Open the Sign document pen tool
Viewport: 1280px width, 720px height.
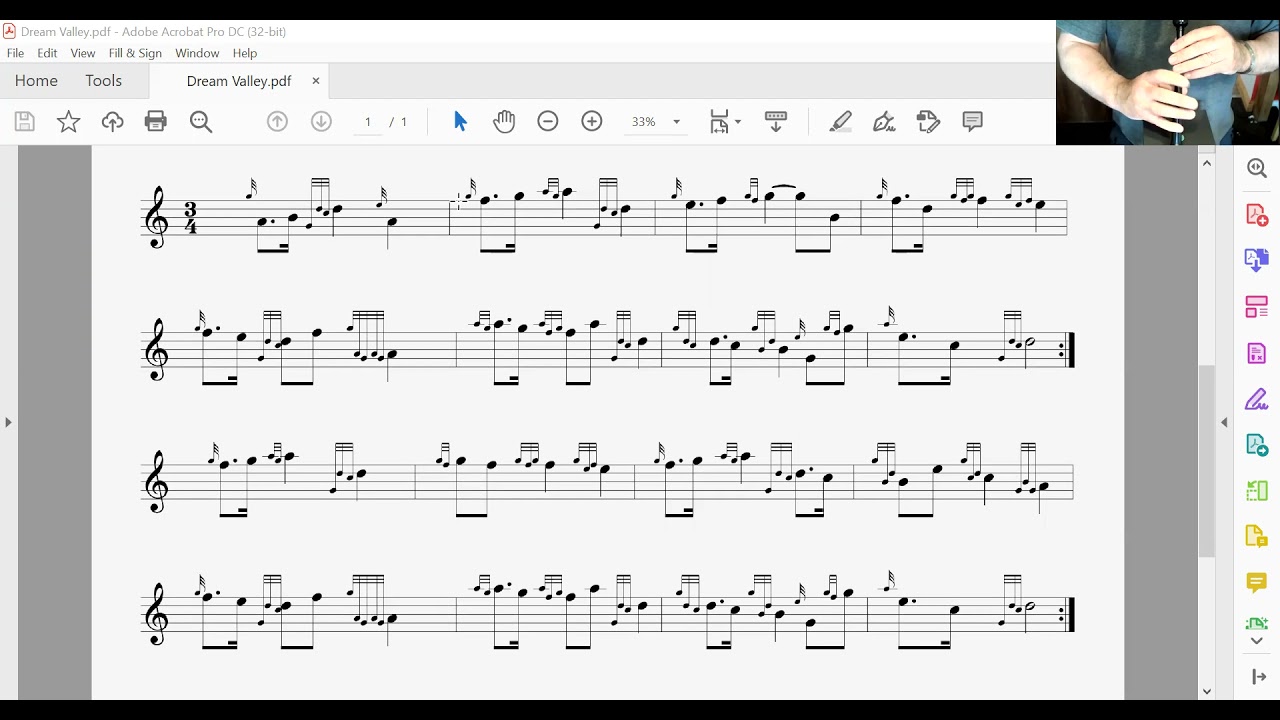(884, 122)
